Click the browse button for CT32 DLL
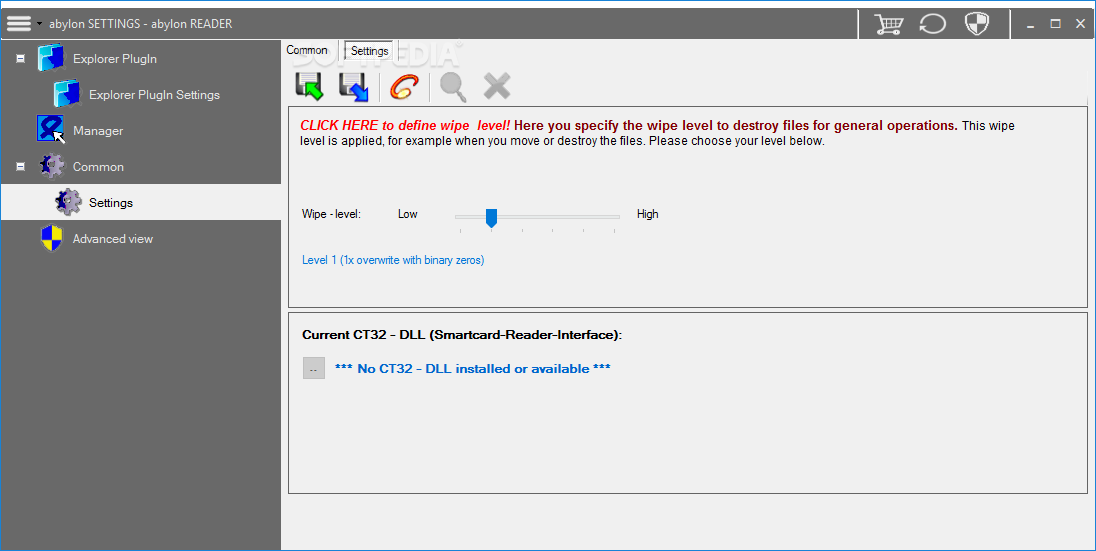 (x=314, y=368)
